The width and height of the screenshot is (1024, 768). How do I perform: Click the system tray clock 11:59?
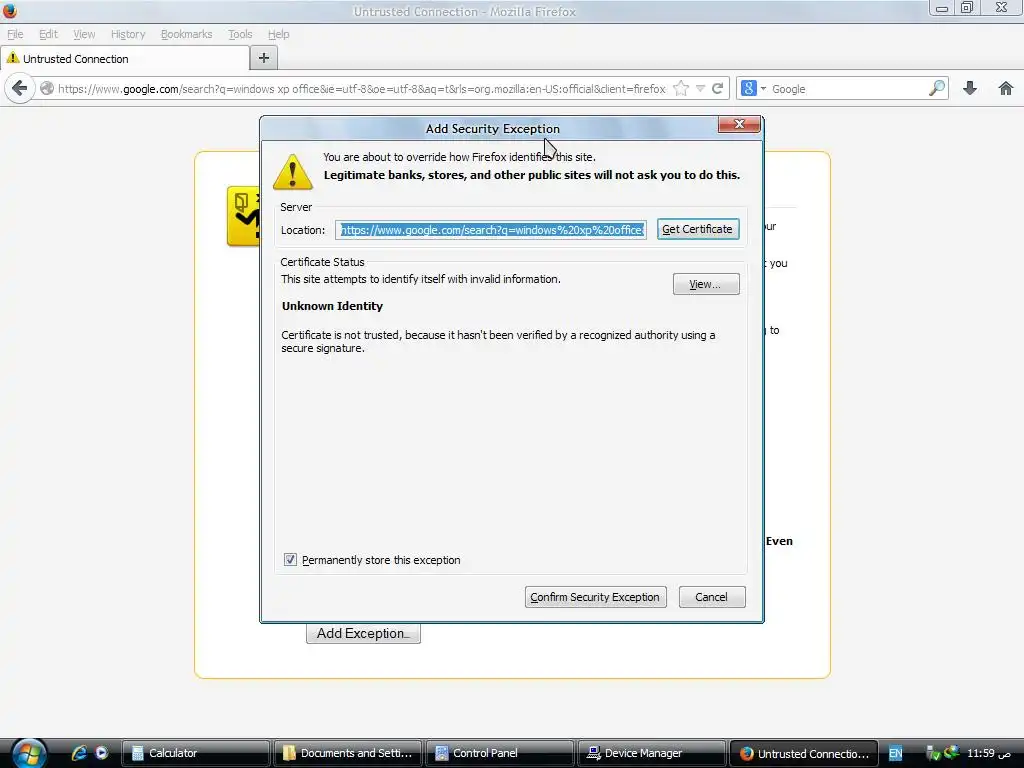tap(988, 754)
